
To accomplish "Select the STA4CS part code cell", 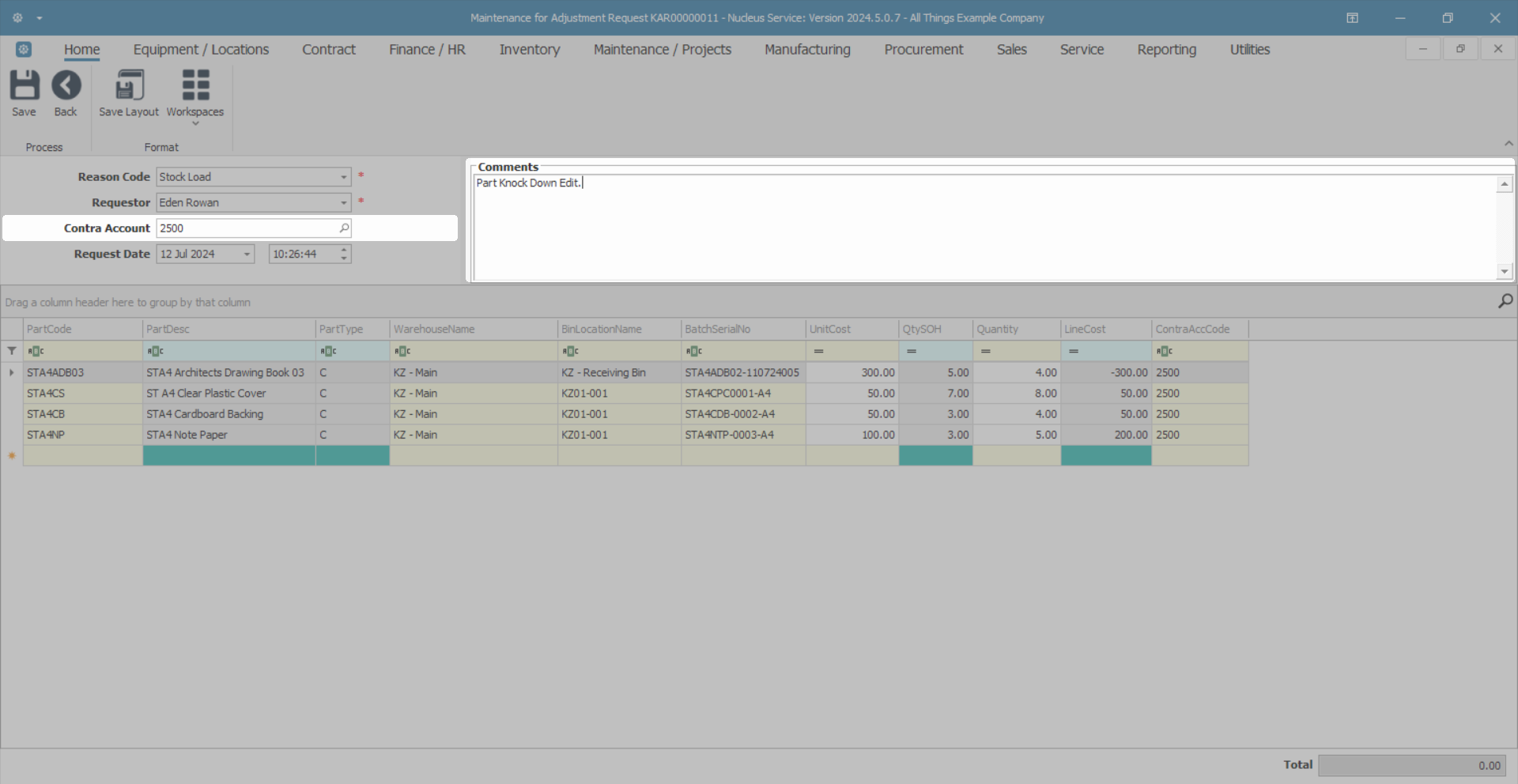I will coord(83,394).
